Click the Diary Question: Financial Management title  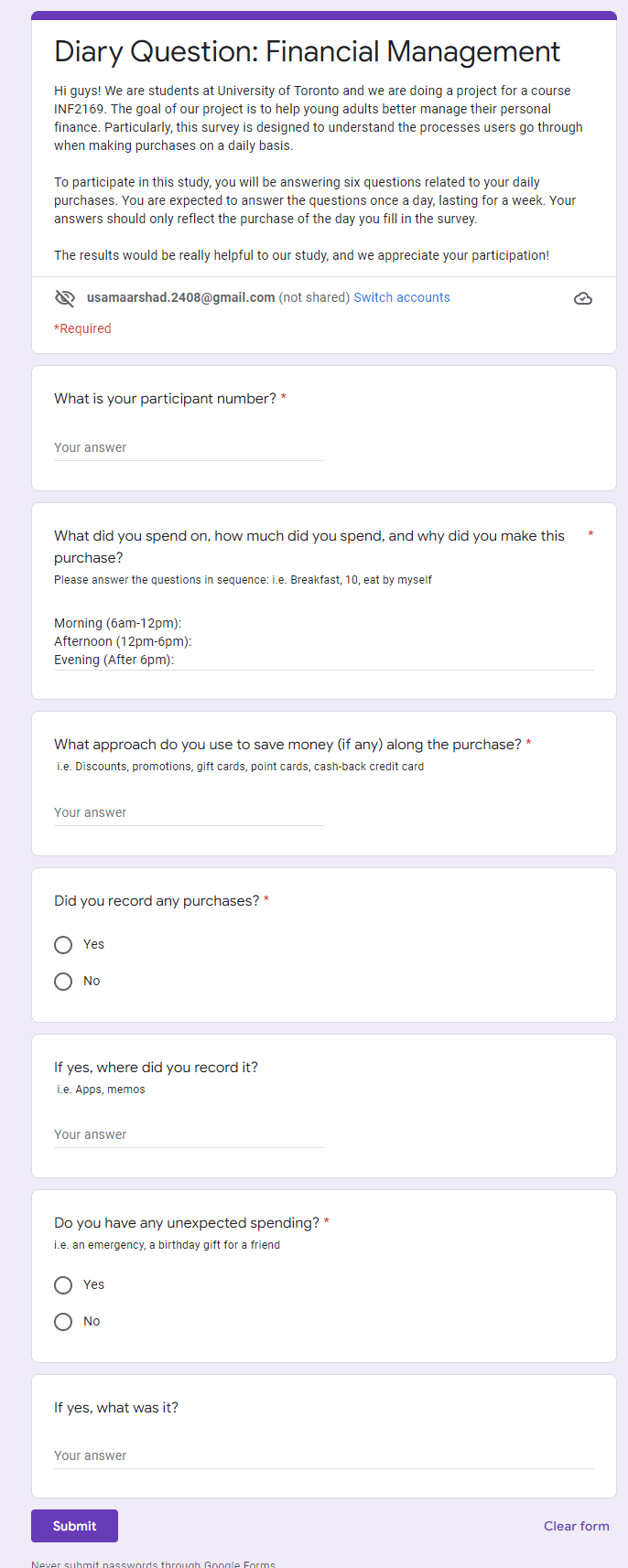click(308, 52)
